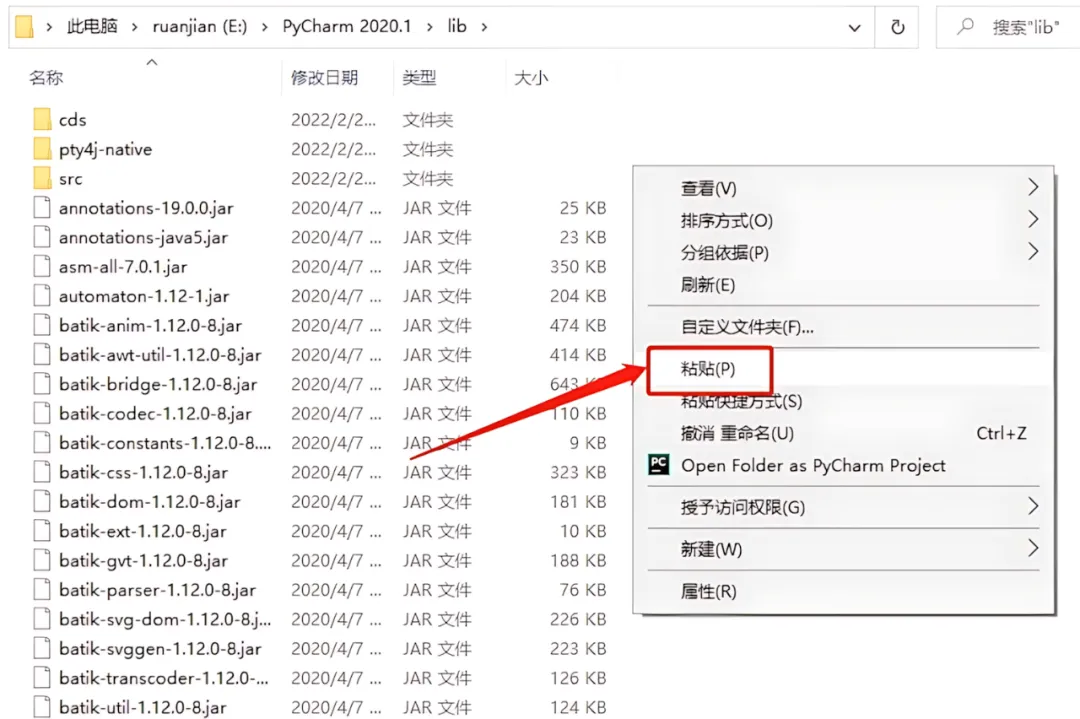Click PyCharm PC icon in context menu
The height and width of the screenshot is (719, 1080).
click(658, 465)
